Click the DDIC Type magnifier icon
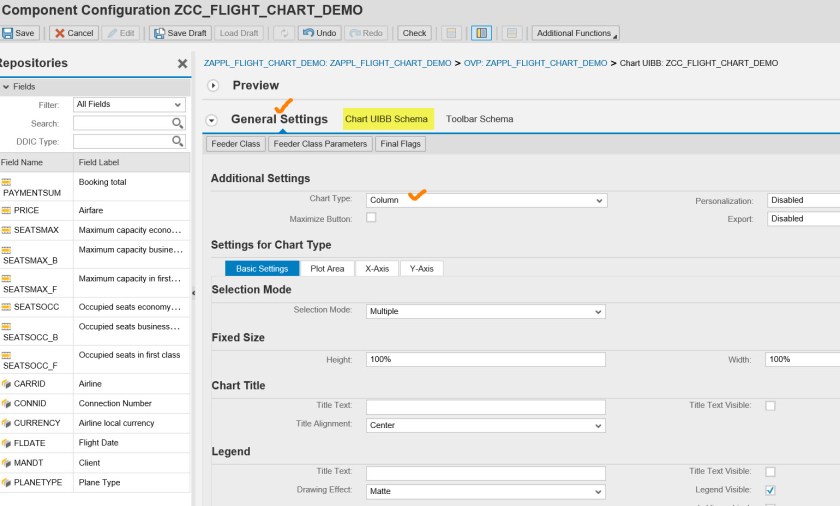 [x=177, y=141]
